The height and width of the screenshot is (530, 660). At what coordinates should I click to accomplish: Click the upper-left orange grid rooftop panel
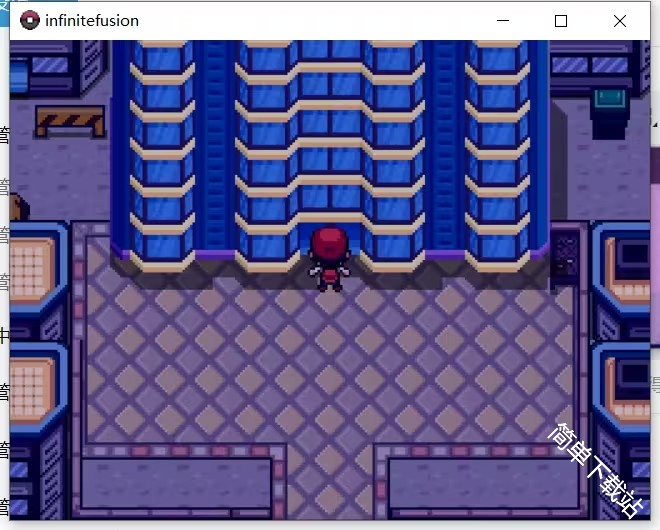(32, 269)
